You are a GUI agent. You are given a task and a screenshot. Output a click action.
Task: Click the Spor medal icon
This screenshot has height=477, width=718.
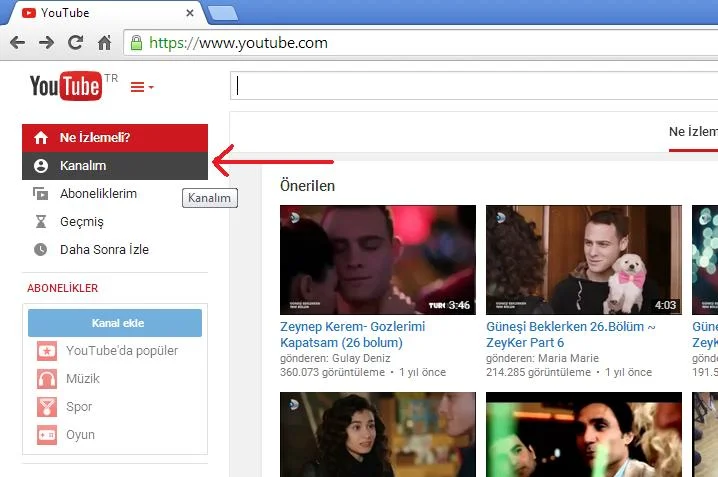(47, 407)
